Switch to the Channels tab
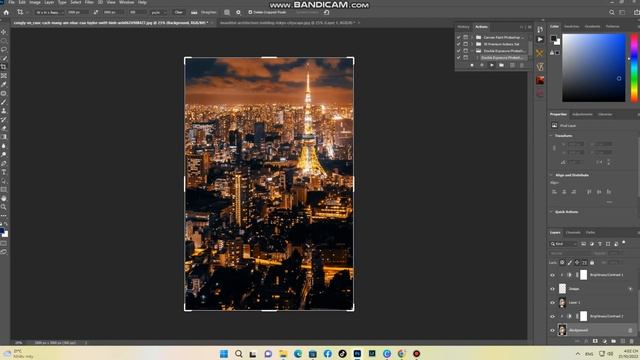This screenshot has height=360, width=640. coord(573,233)
